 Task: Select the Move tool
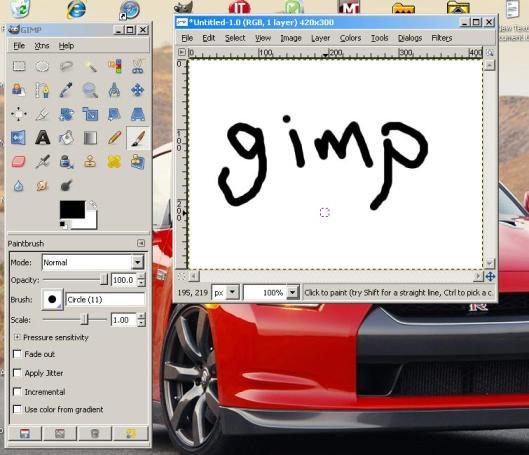click(x=138, y=90)
